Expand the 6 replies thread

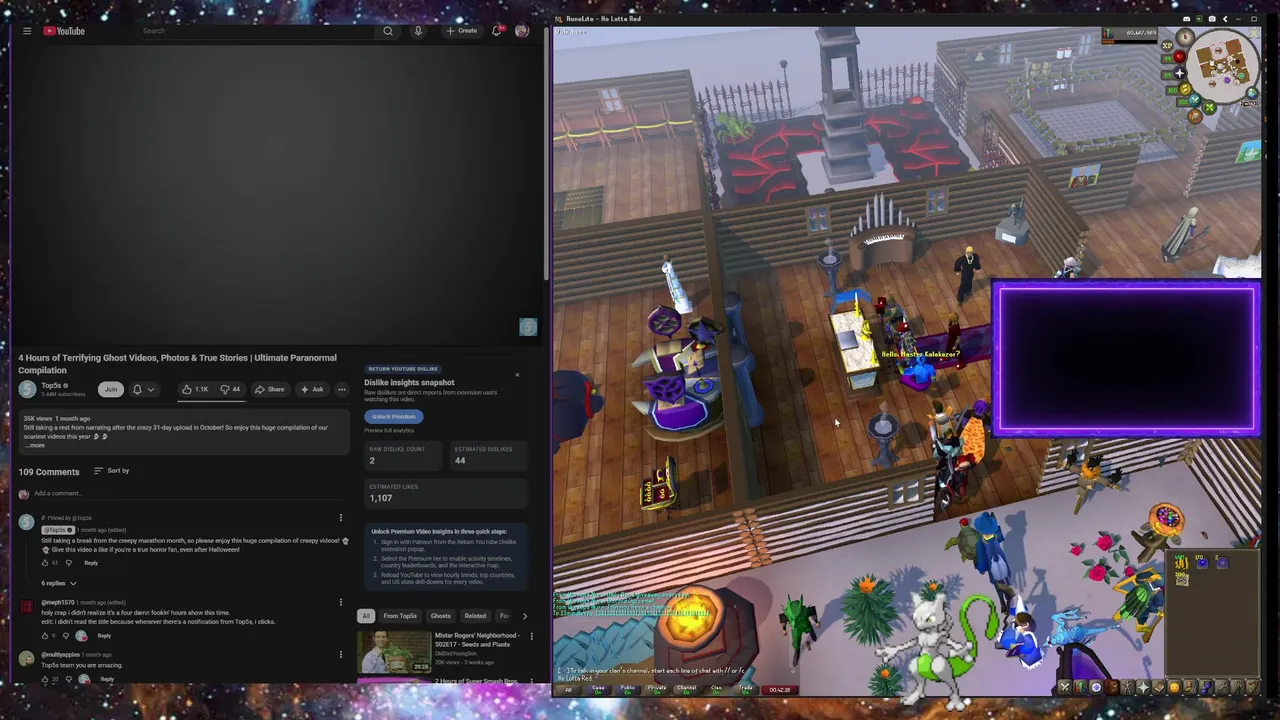(x=58, y=583)
